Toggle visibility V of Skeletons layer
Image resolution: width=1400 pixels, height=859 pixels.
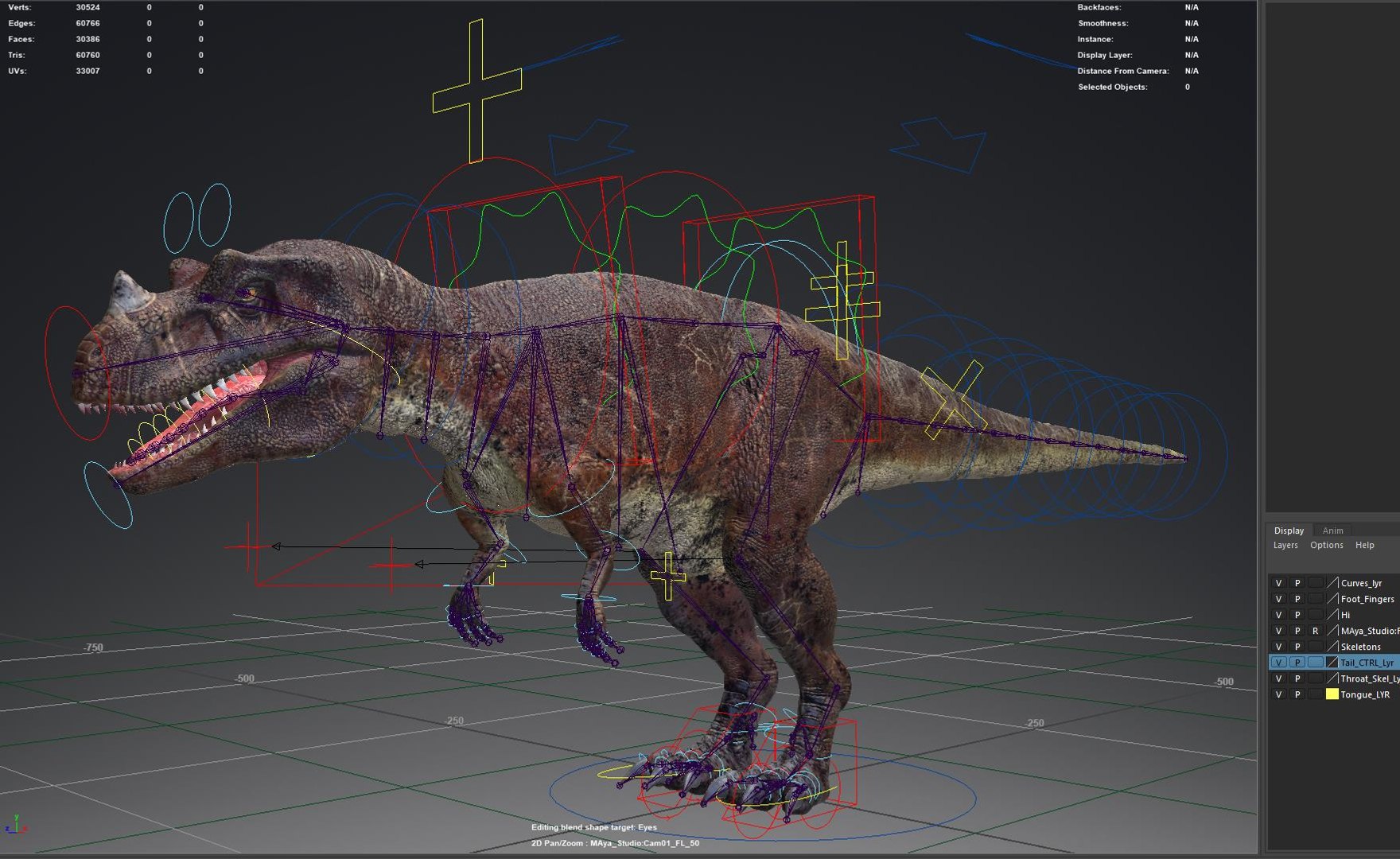tap(1278, 647)
